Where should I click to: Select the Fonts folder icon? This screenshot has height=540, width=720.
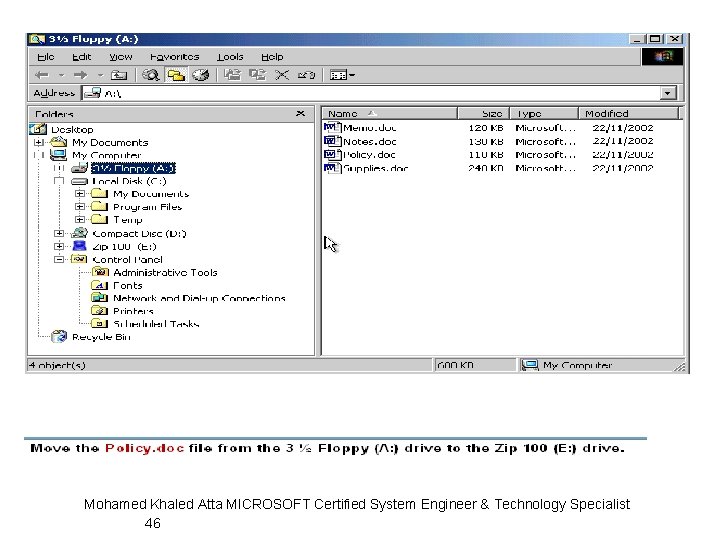[100, 285]
